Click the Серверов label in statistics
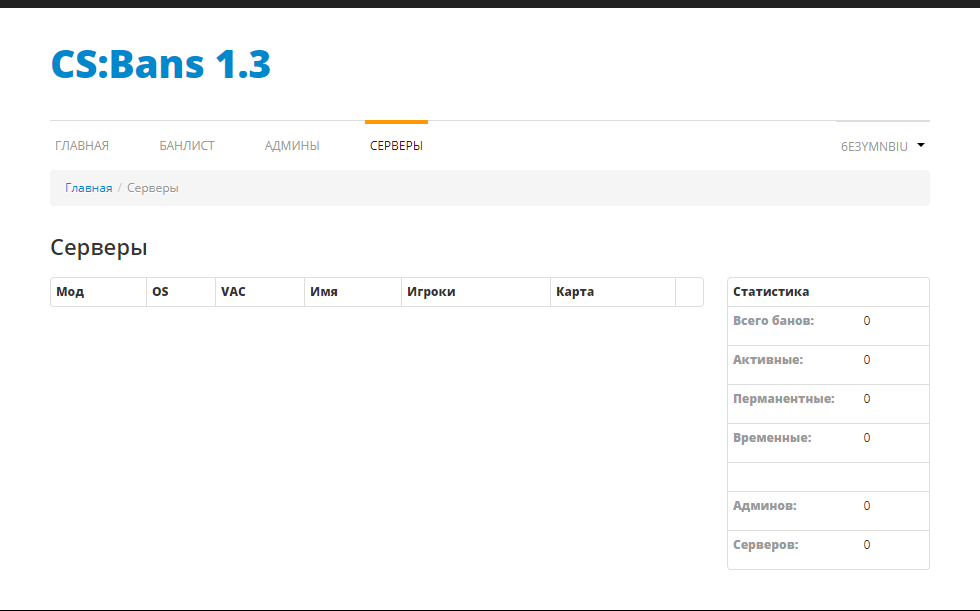 coord(766,545)
